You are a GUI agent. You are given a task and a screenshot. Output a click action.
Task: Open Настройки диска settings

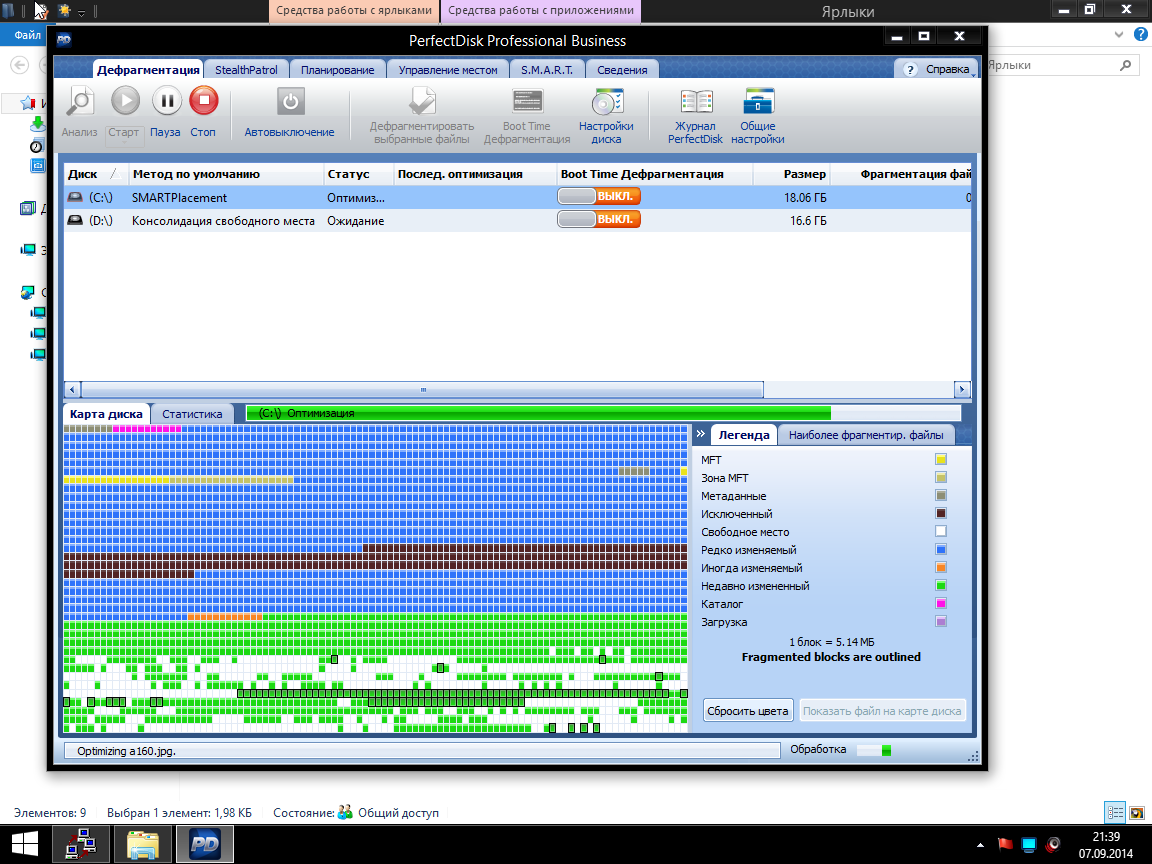point(607,102)
